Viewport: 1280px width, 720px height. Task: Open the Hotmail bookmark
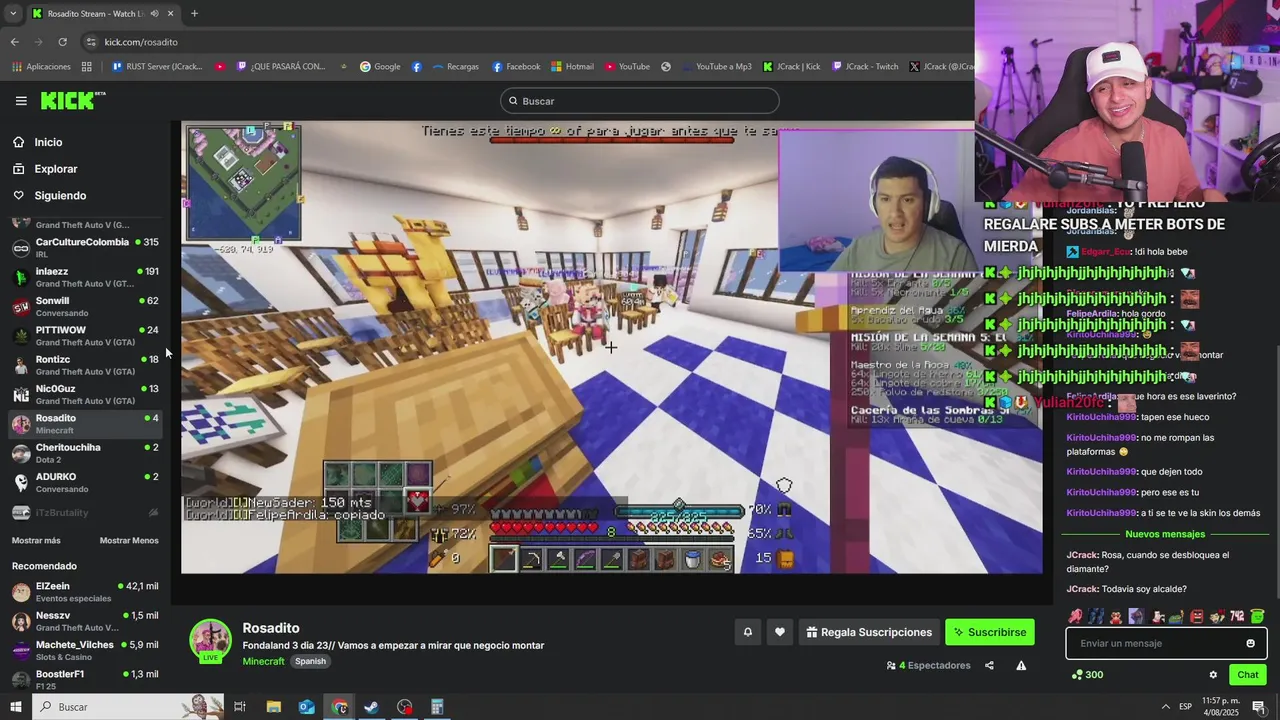(572, 67)
